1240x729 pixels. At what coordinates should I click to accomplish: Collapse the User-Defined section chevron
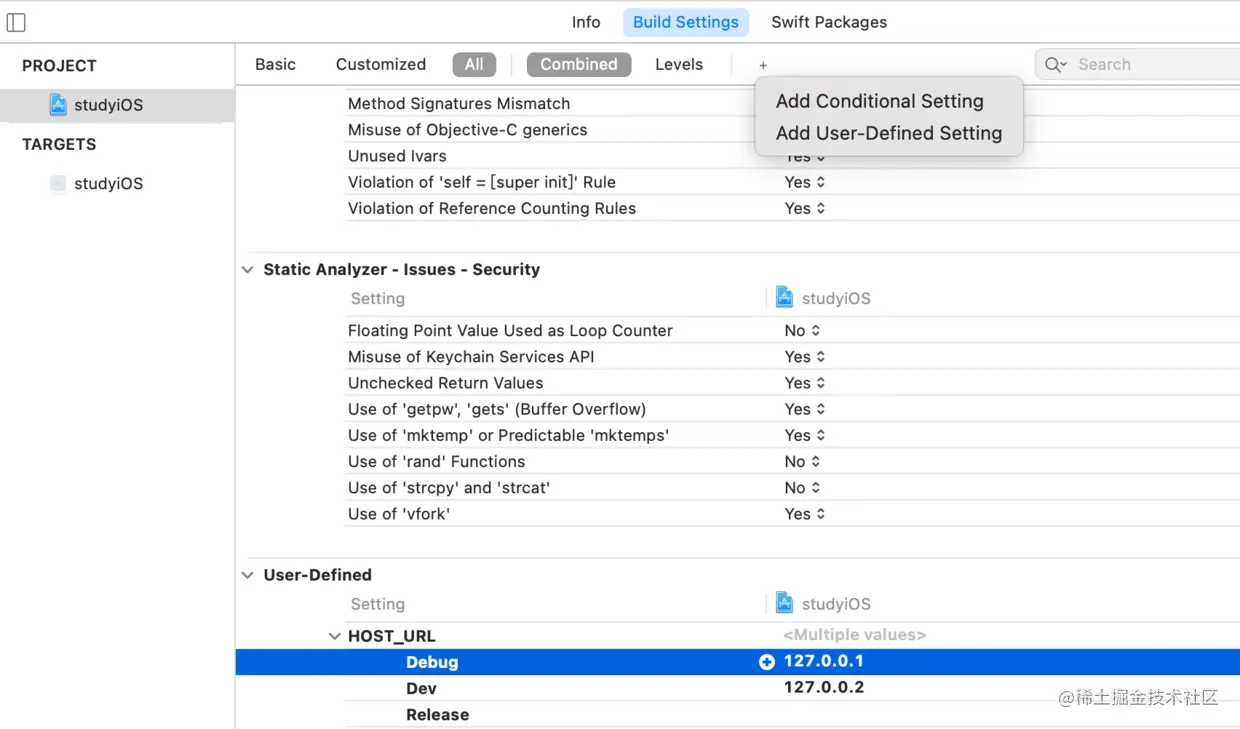pos(247,575)
